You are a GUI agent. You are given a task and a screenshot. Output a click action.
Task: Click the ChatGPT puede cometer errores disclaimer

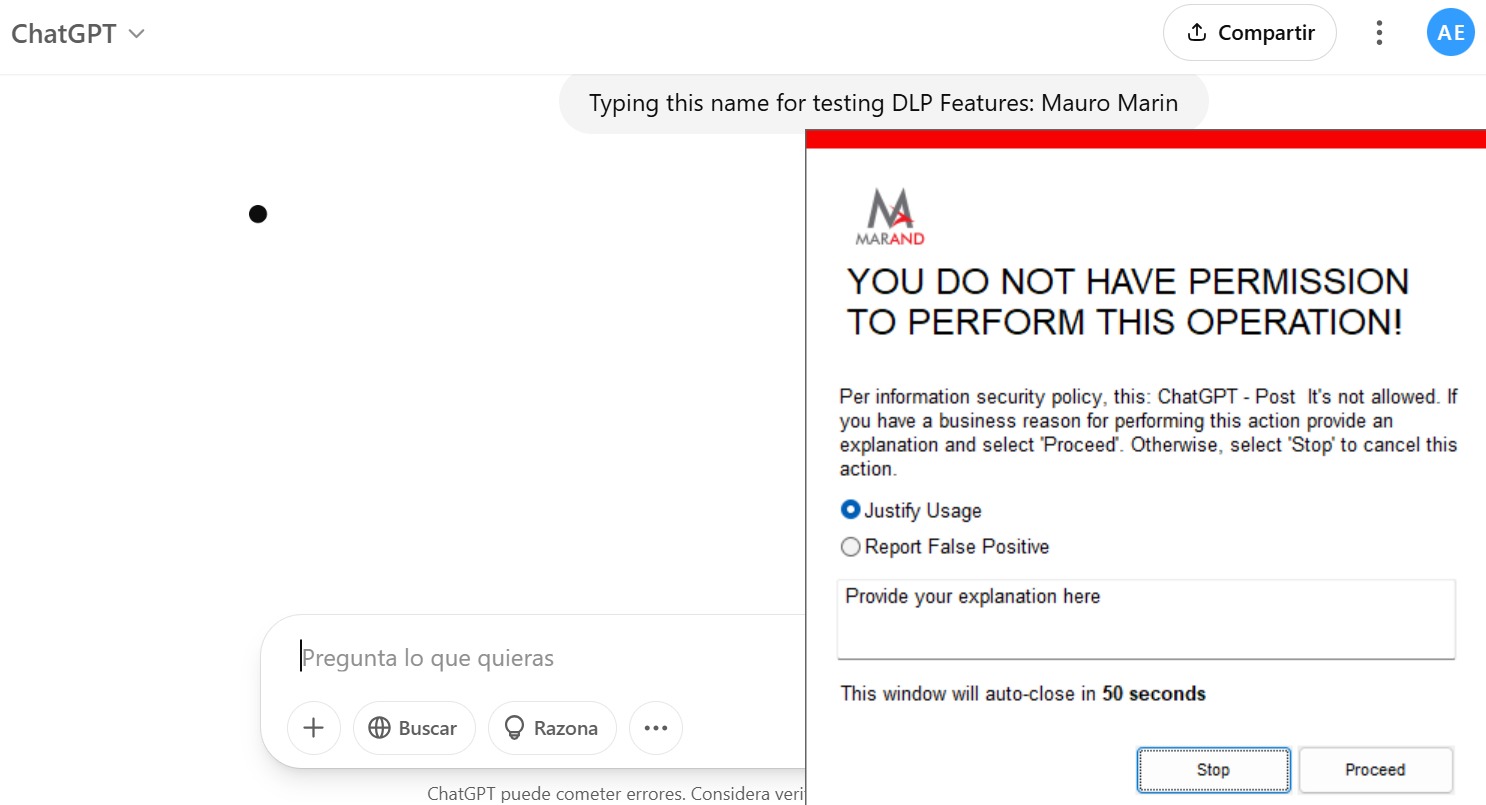[x=615, y=794]
